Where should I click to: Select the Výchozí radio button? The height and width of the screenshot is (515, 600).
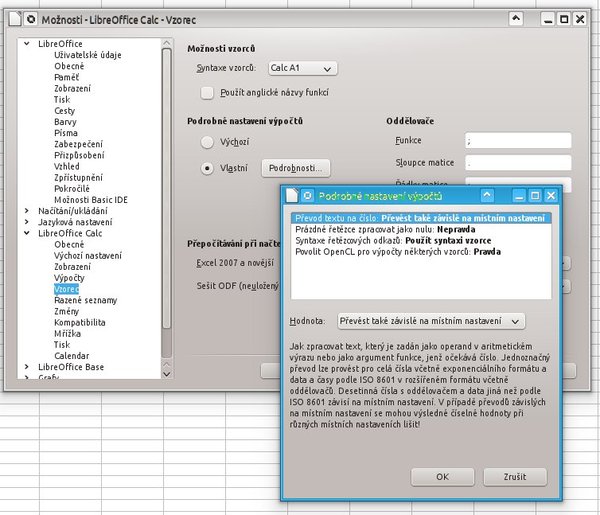[207, 142]
